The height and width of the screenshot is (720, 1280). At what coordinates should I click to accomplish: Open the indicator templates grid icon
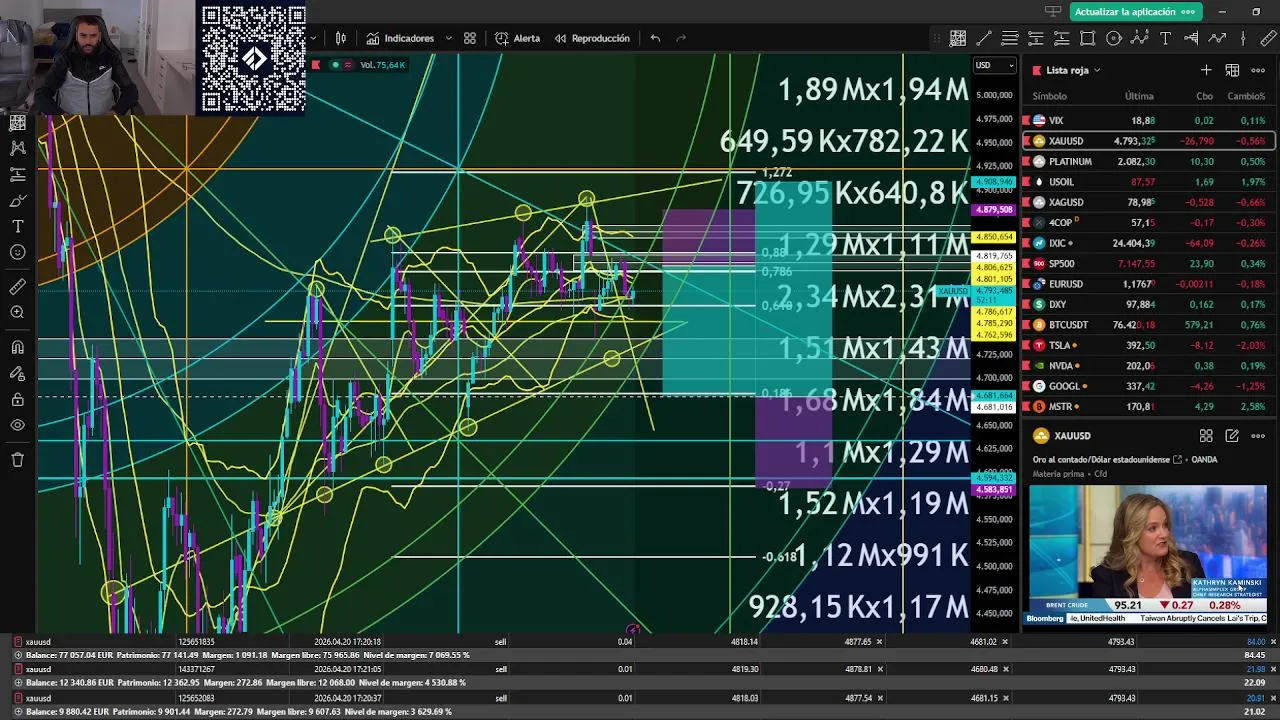pyautogui.click(x=470, y=38)
